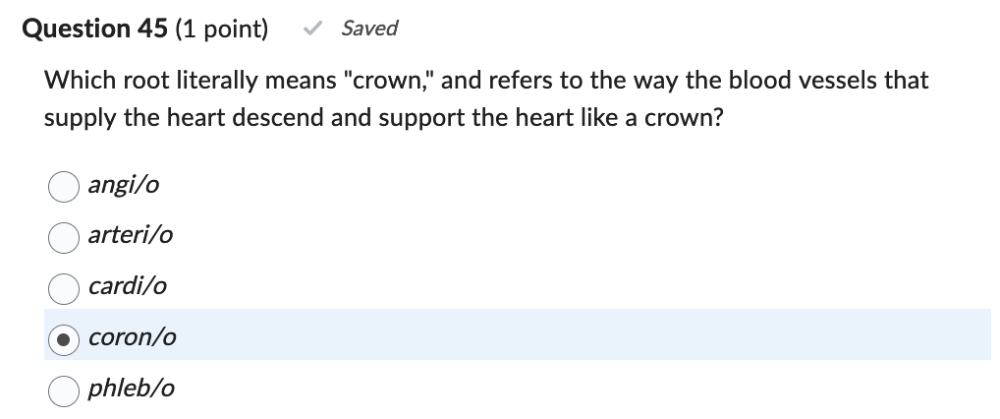Pick the cardi/o radio button
The width and height of the screenshot is (1000, 419).
[64, 287]
